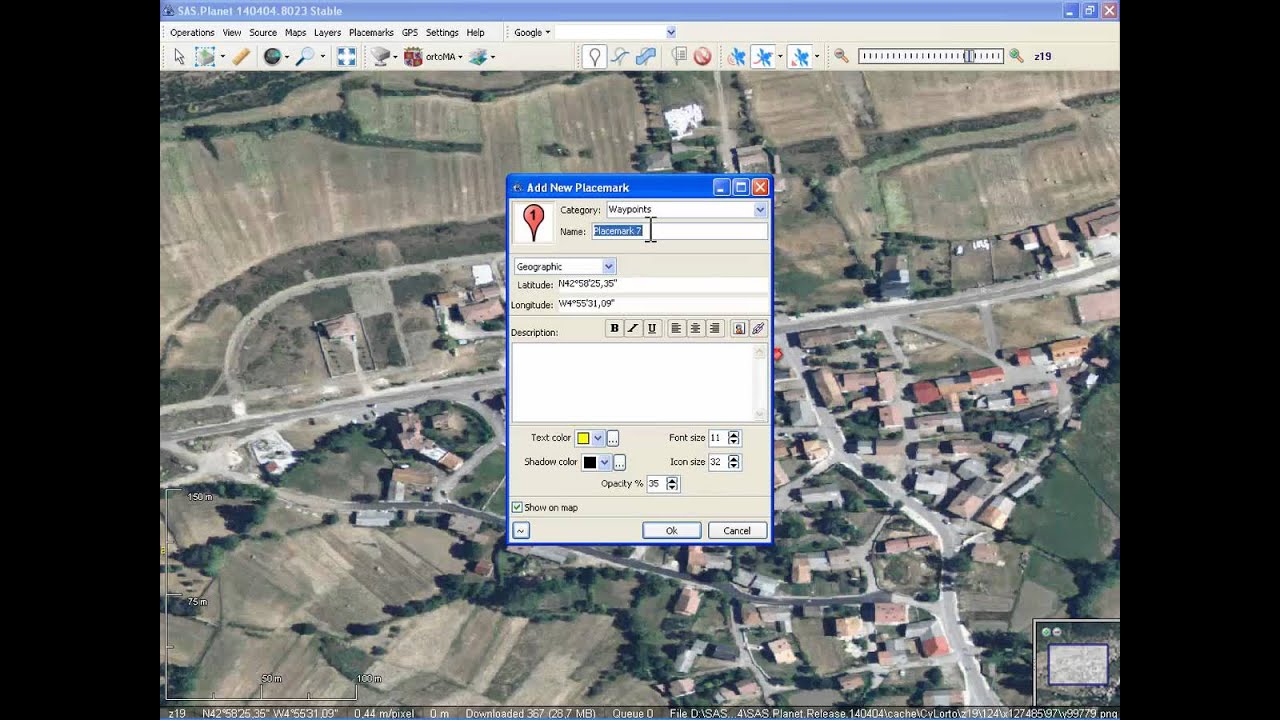Click the red placemark pin icon preview
The image size is (1280, 720).
click(x=533, y=222)
